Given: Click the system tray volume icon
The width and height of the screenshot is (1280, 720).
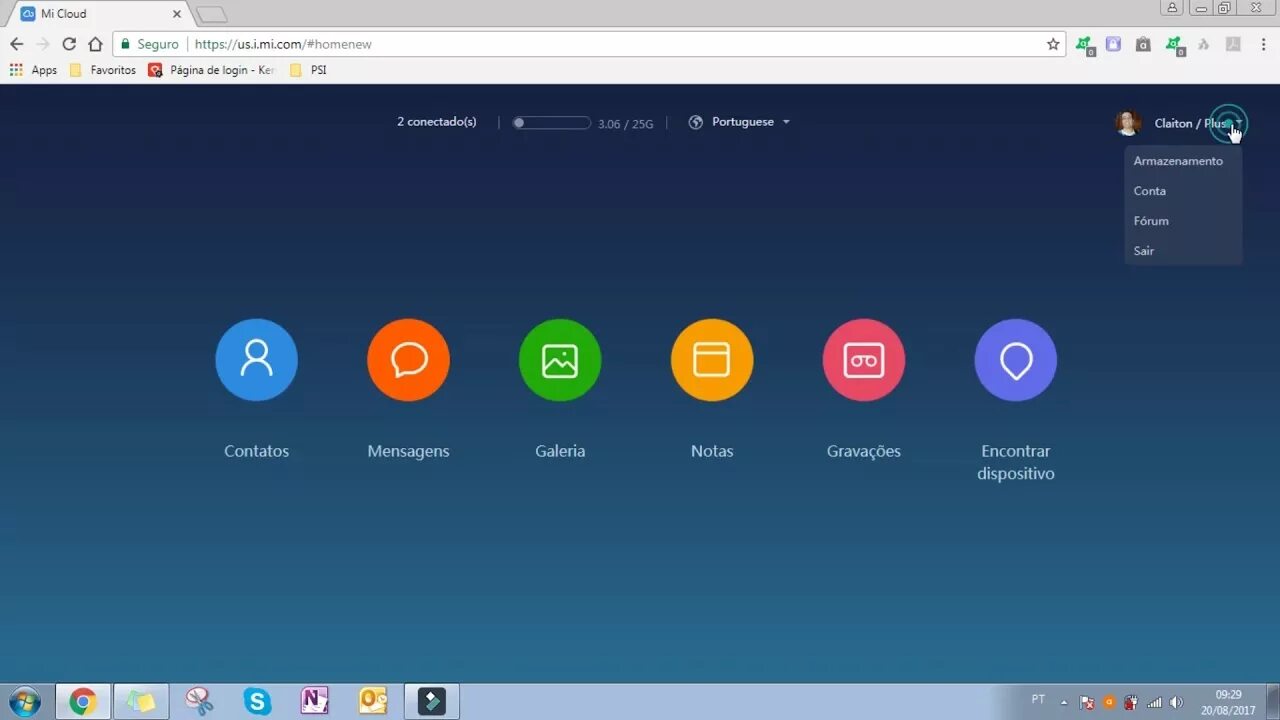Looking at the screenshot, I should [1176, 702].
